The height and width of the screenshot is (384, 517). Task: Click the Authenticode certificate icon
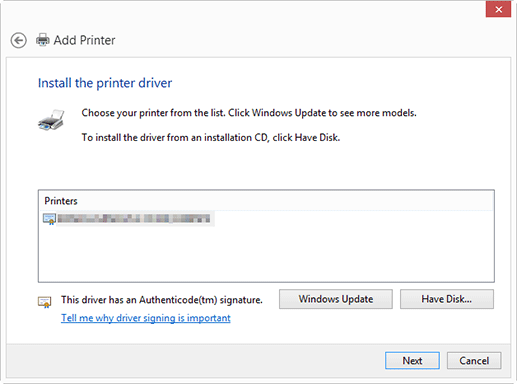click(x=44, y=302)
